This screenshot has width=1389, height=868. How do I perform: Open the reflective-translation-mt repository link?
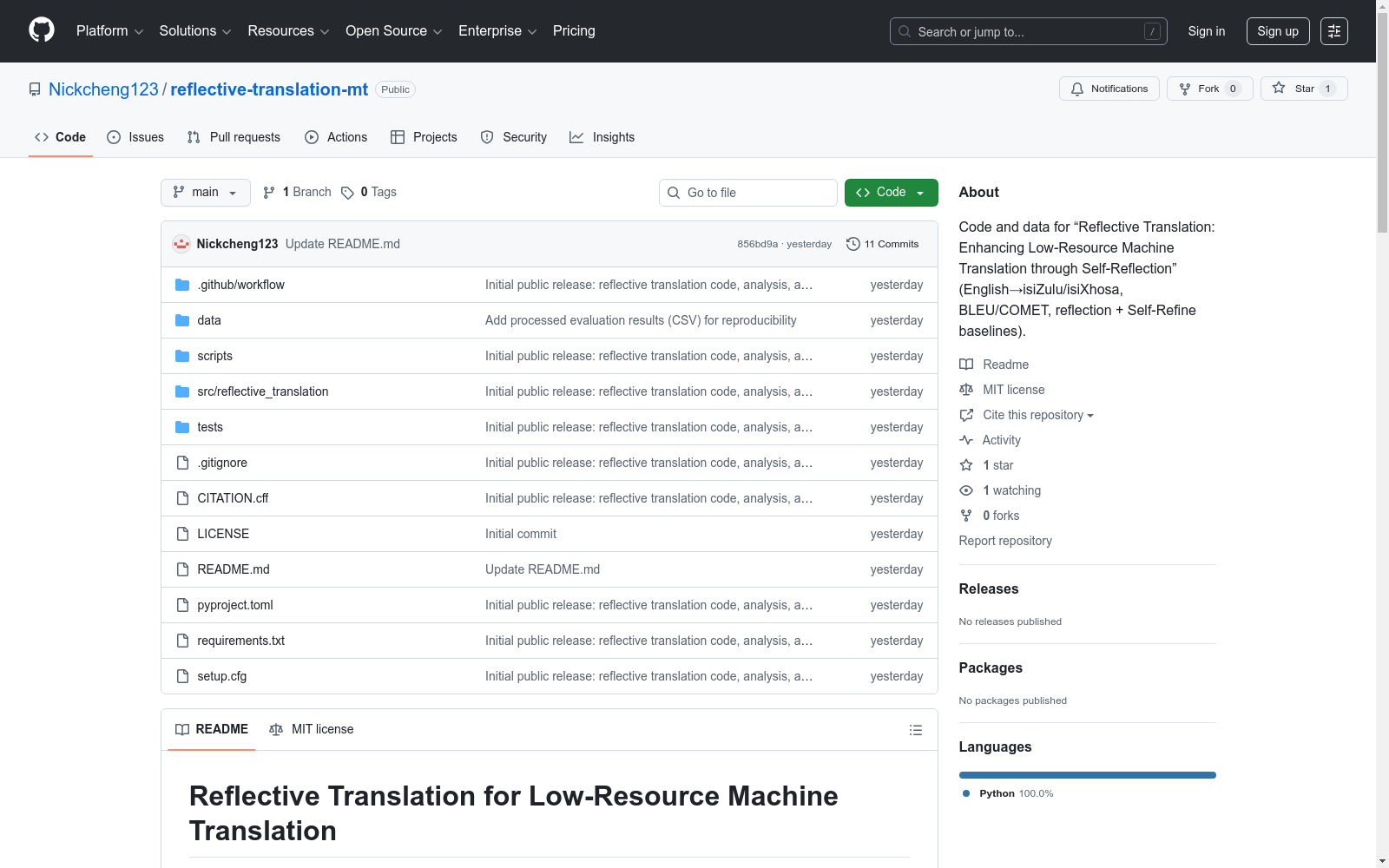(269, 89)
